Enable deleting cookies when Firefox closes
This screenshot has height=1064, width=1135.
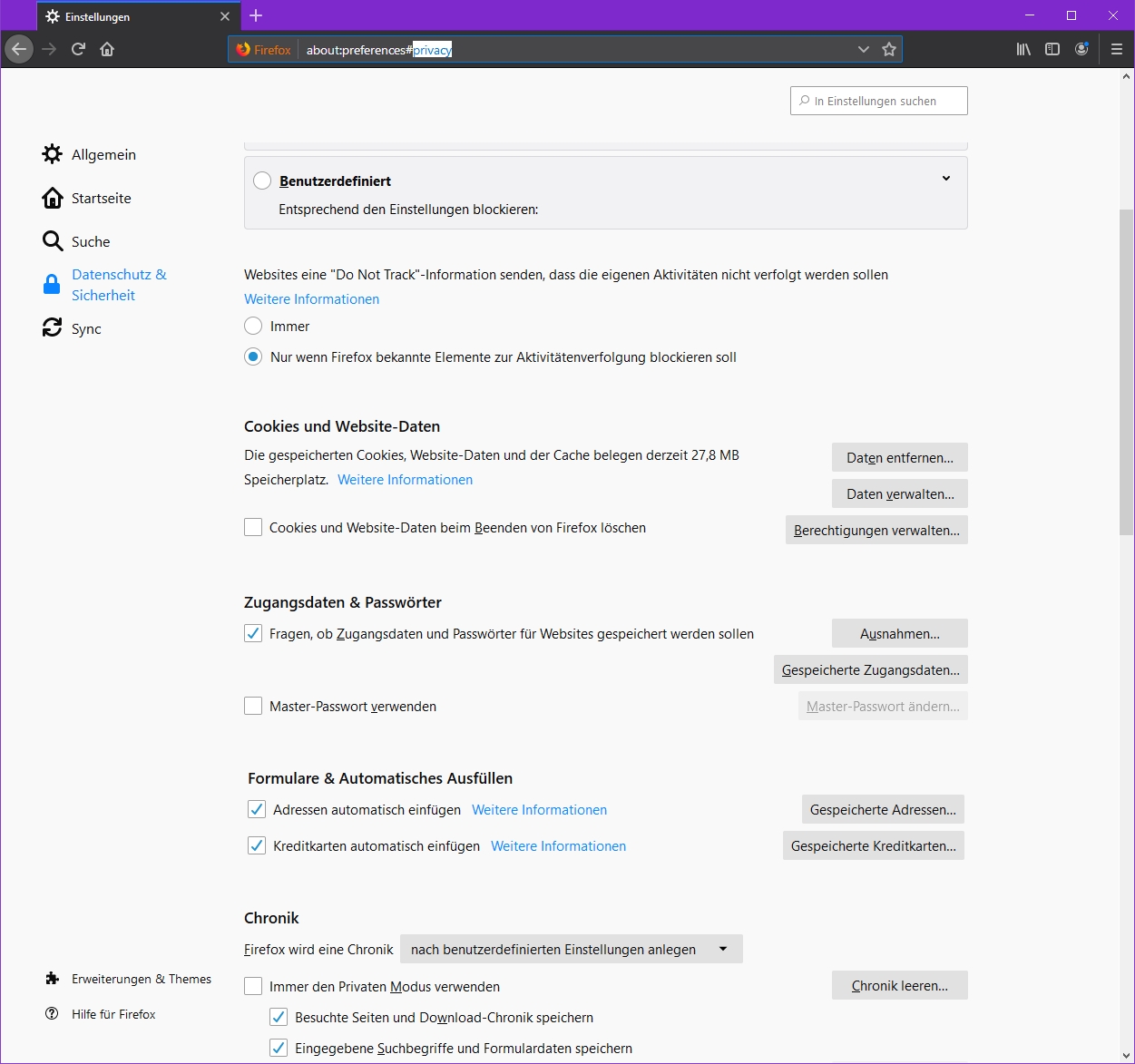(253, 527)
